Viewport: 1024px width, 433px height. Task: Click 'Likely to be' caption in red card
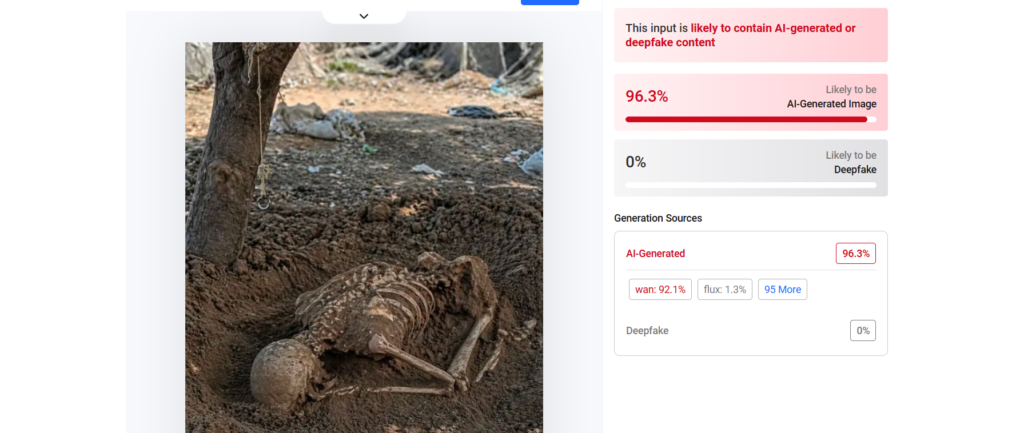[851, 89]
